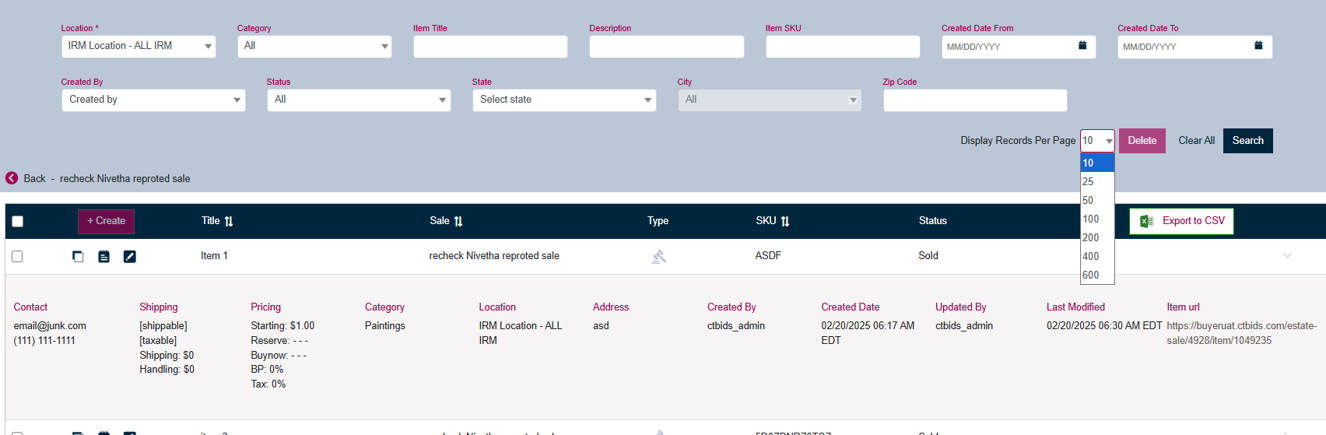1326x435 pixels.
Task: Select 200 records per page option
Action: [x=1097, y=238]
